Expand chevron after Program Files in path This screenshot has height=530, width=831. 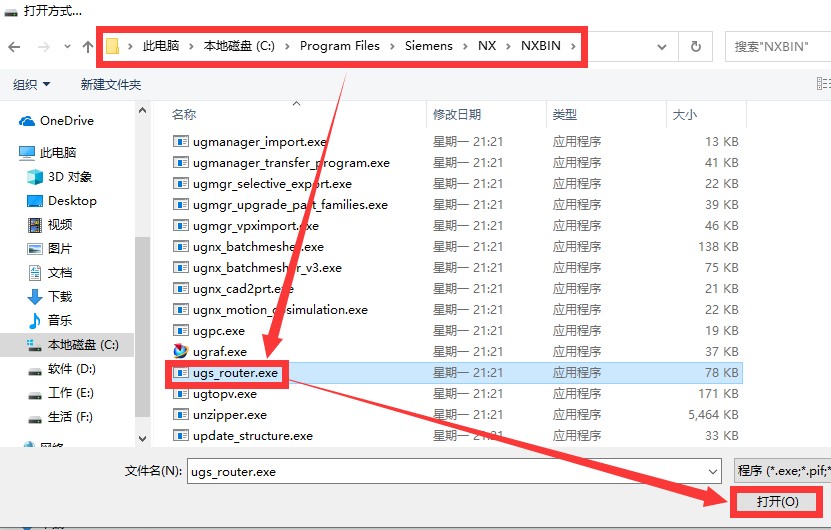[x=392, y=47]
